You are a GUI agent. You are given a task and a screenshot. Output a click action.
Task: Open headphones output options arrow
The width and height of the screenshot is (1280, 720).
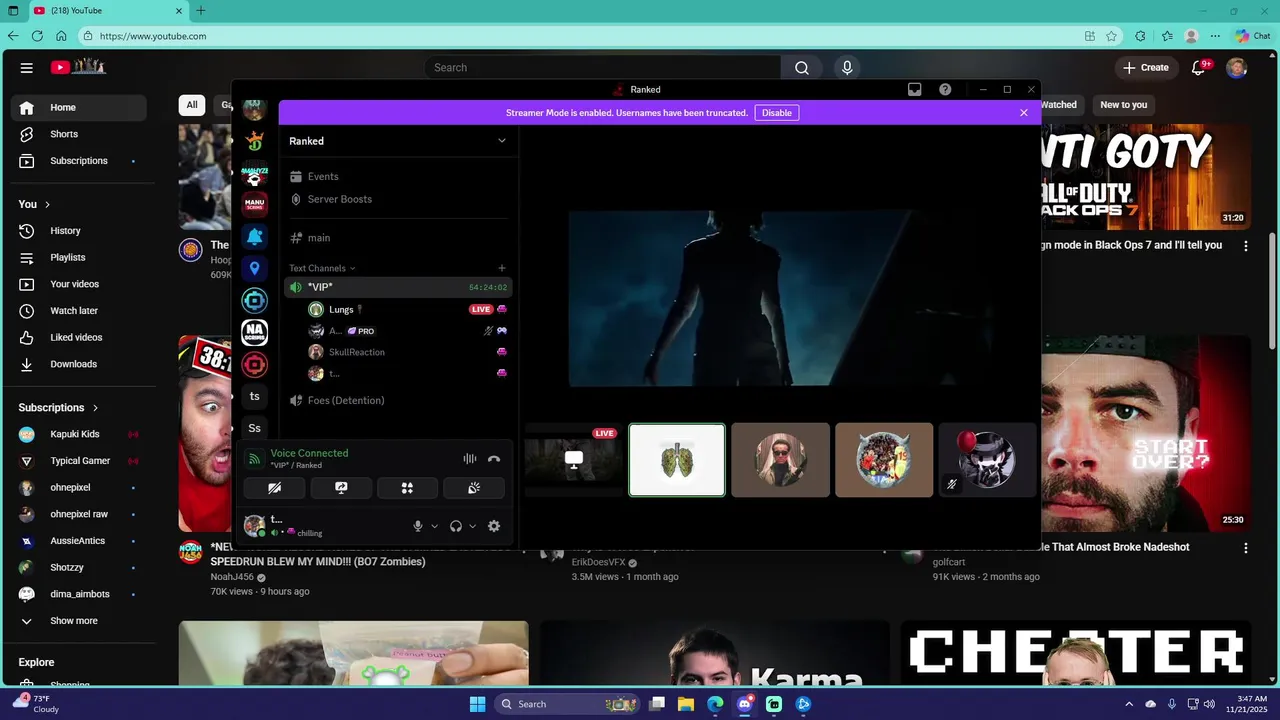click(x=472, y=526)
